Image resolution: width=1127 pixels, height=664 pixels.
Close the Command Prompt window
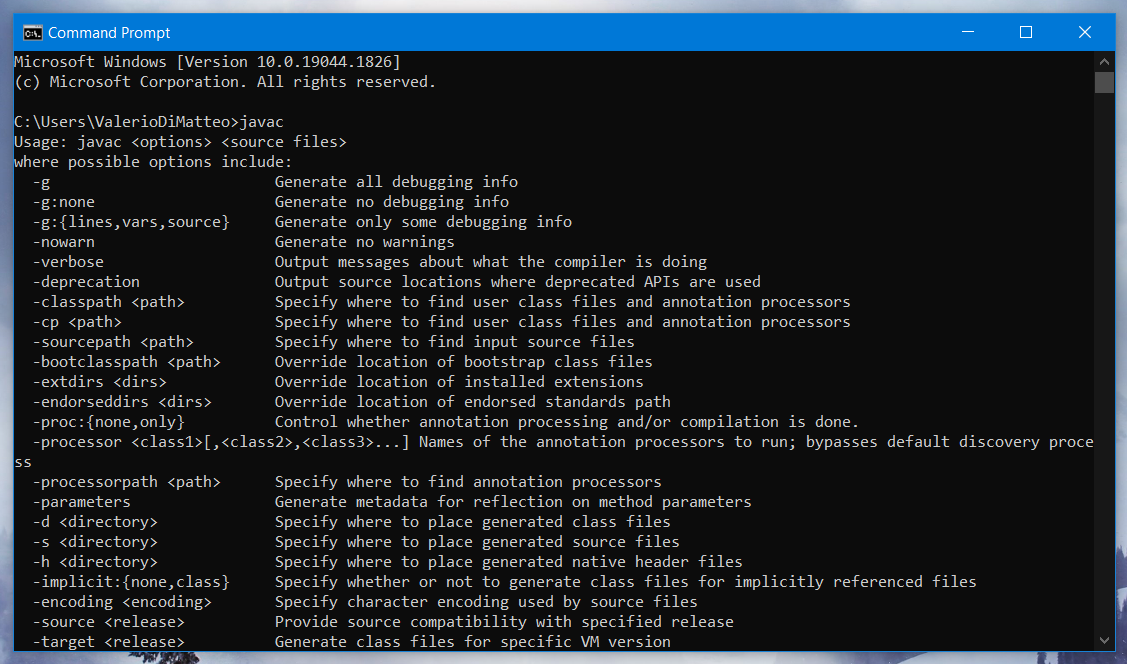(1085, 32)
